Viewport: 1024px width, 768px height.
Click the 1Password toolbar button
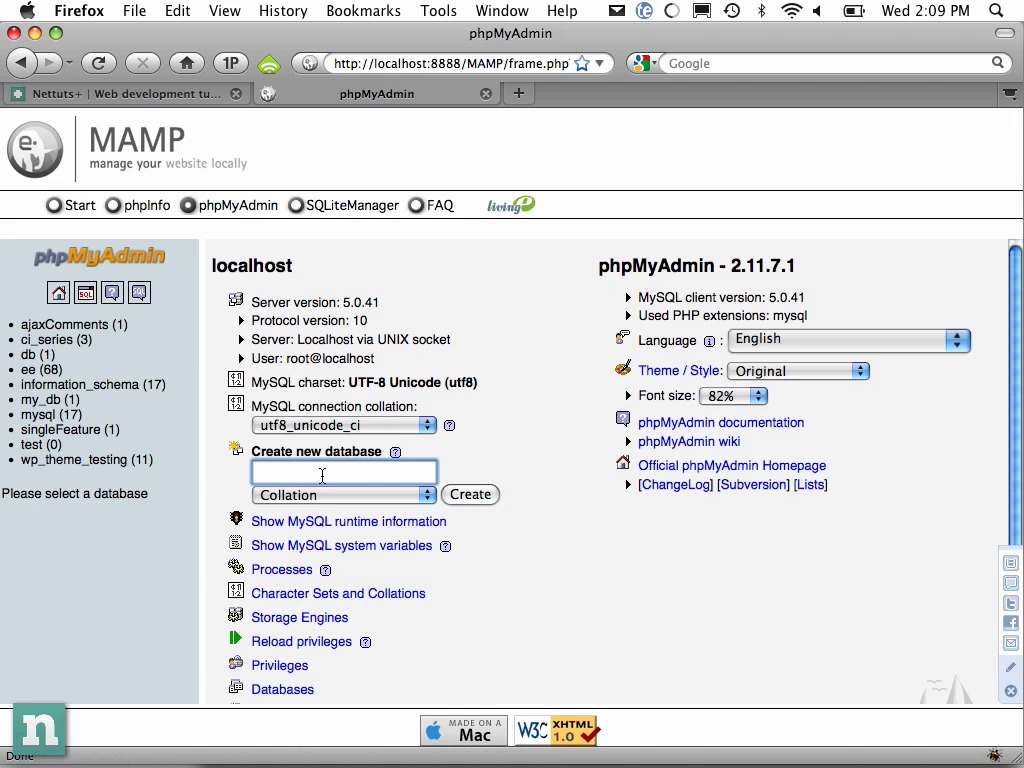click(x=231, y=63)
